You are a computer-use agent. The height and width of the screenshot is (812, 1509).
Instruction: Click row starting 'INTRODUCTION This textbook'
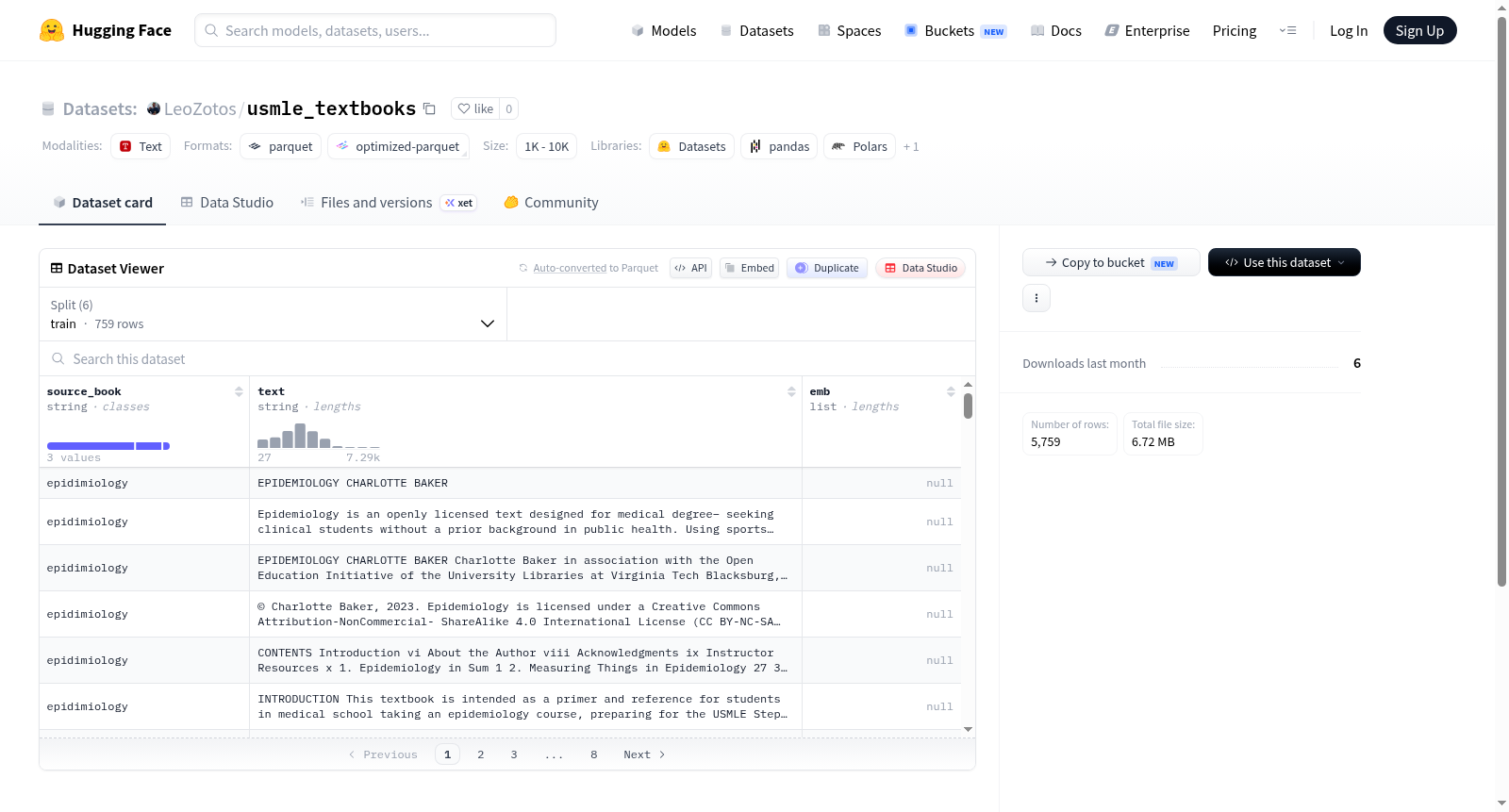(500, 706)
